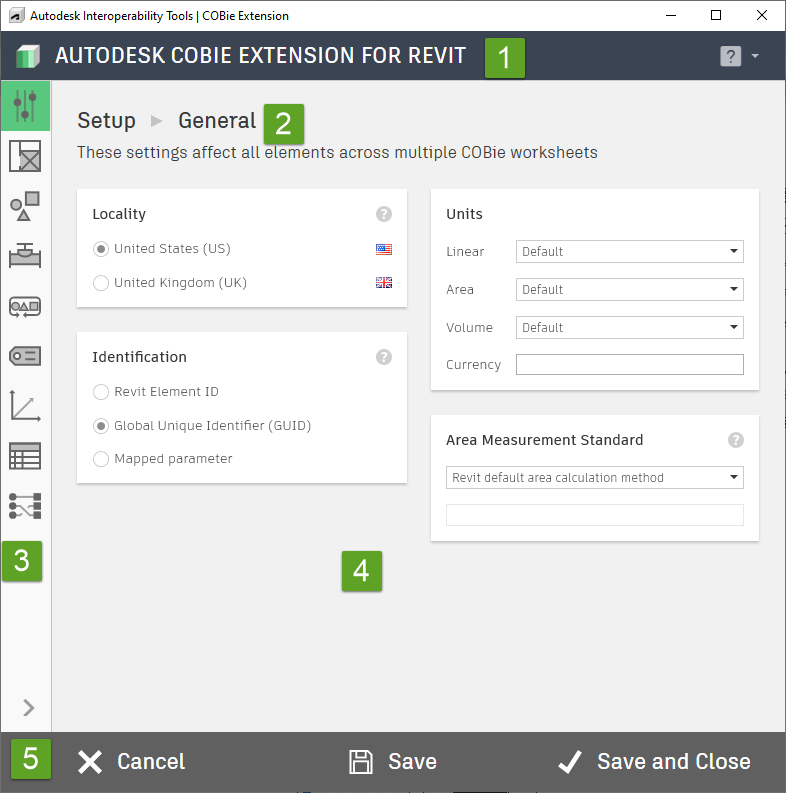This screenshot has width=786, height=793.
Task: Open the General setup sliders tab
Action: click(25, 106)
